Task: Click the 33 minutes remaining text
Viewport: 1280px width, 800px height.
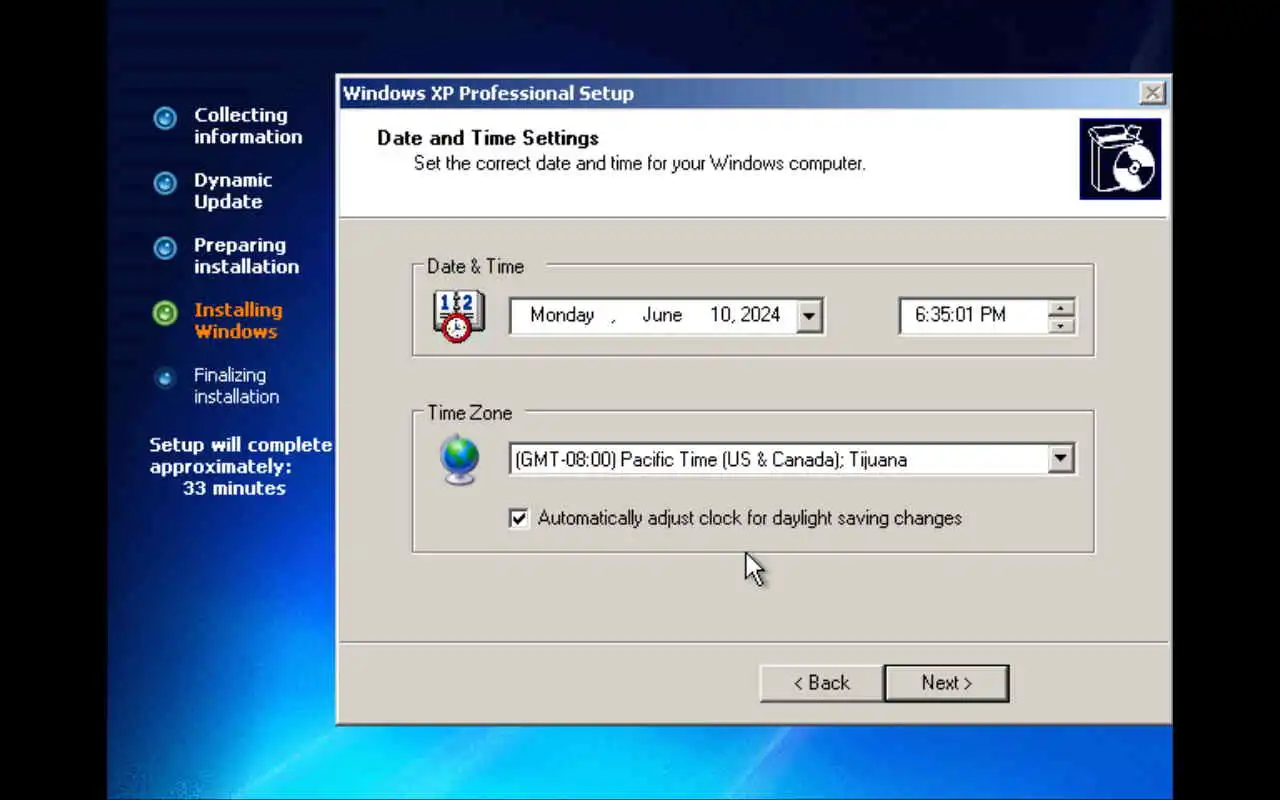Action: coord(234,488)
